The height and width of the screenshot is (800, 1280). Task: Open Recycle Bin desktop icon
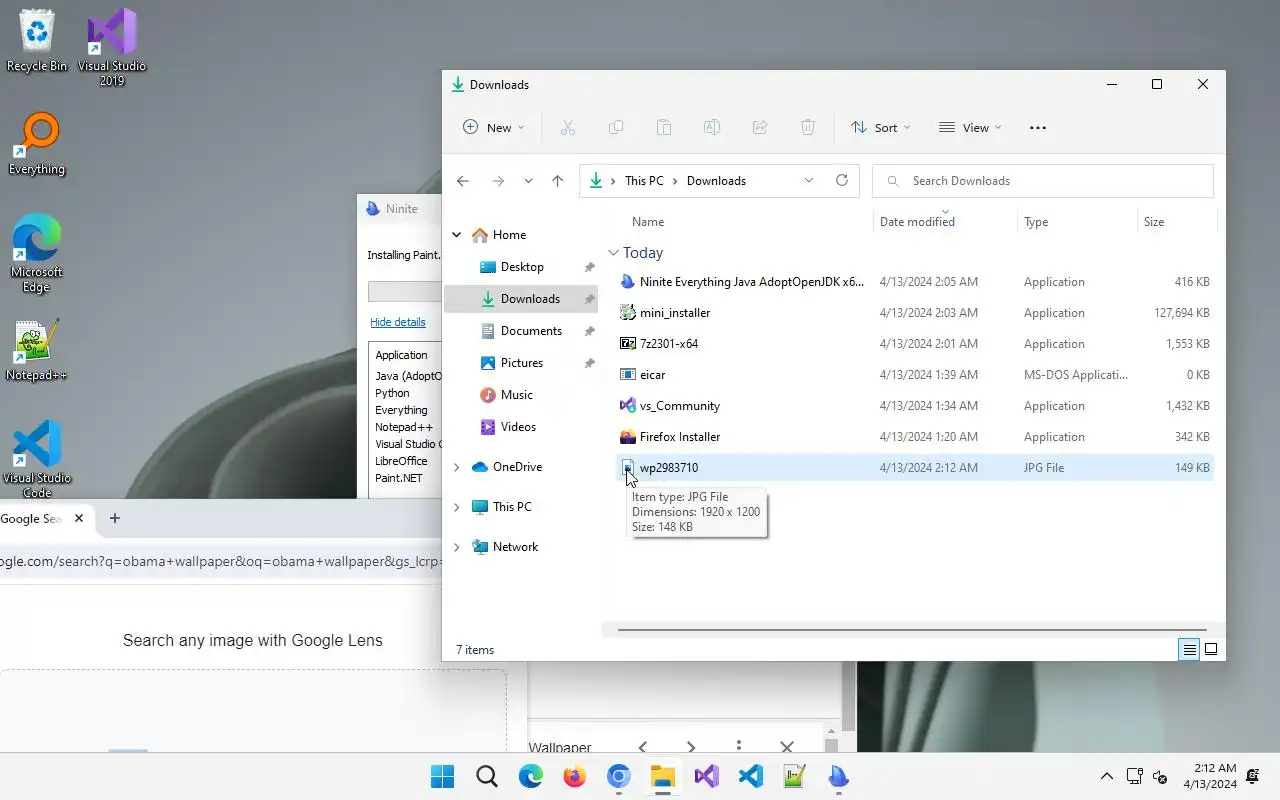tap(37, 41)
